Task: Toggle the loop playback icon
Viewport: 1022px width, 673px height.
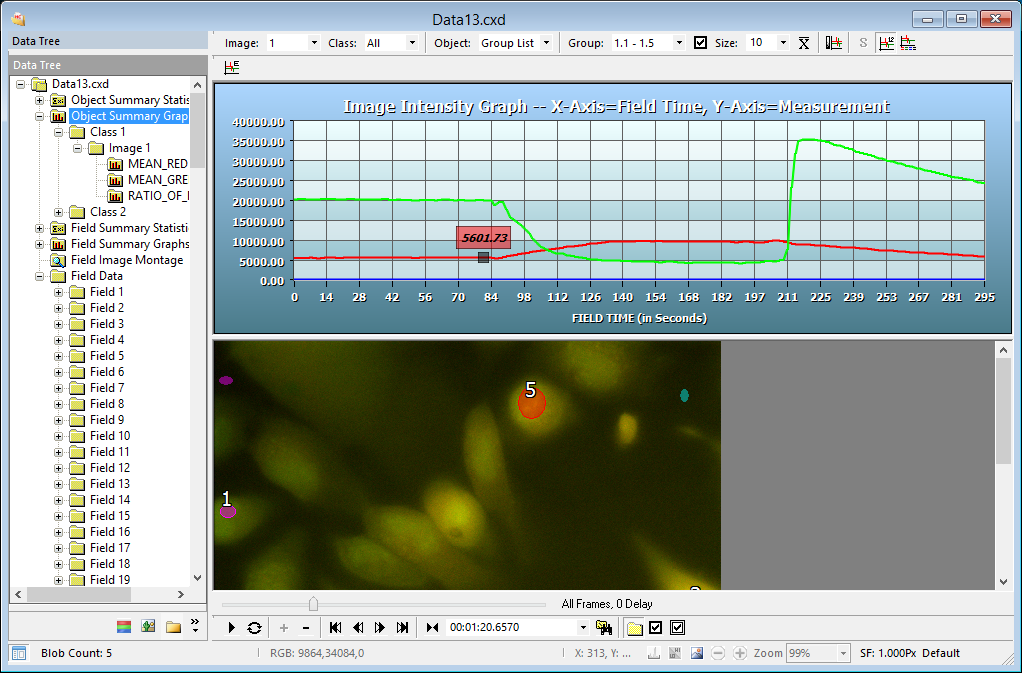Action: pyautogui.click(x=254, y=628)
